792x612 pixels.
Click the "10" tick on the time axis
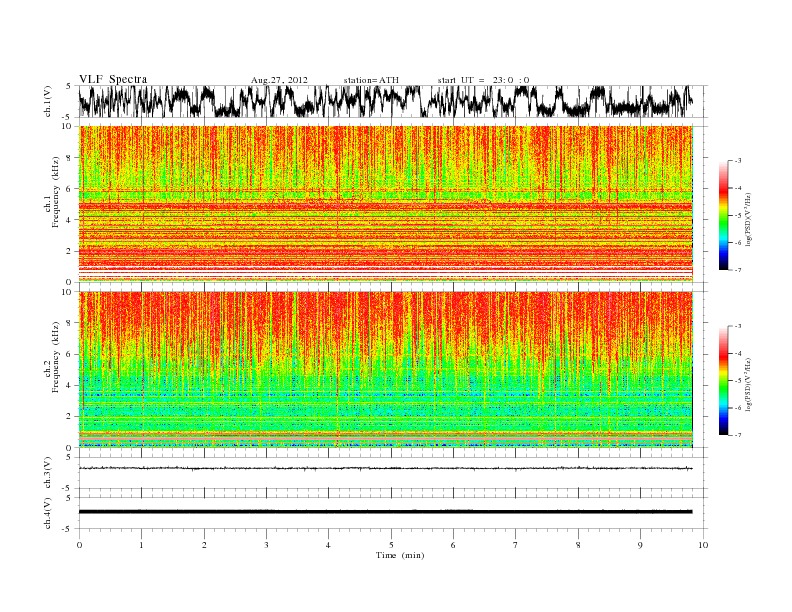coord(703,545)
